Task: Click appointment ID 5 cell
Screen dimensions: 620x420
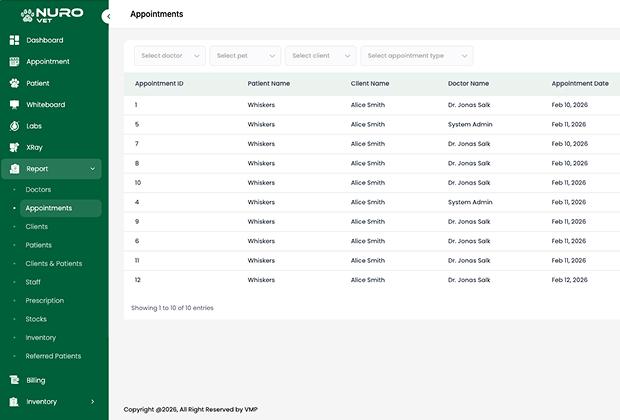Action: [x=137, y=124]
